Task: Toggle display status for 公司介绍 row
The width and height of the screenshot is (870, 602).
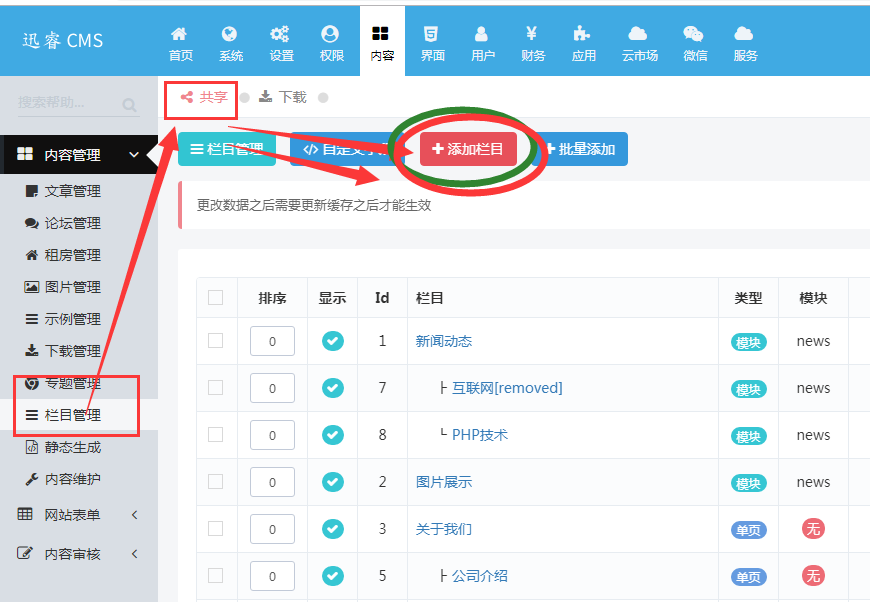Action: pos(333,576)
